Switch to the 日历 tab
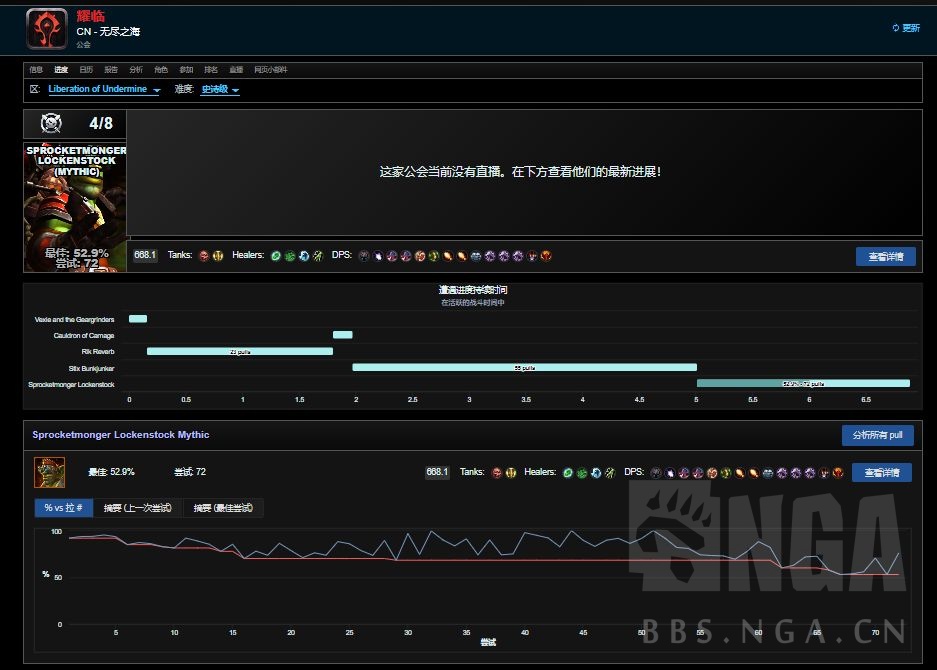This screenshot has height=670, width=937. coord(86,70)
